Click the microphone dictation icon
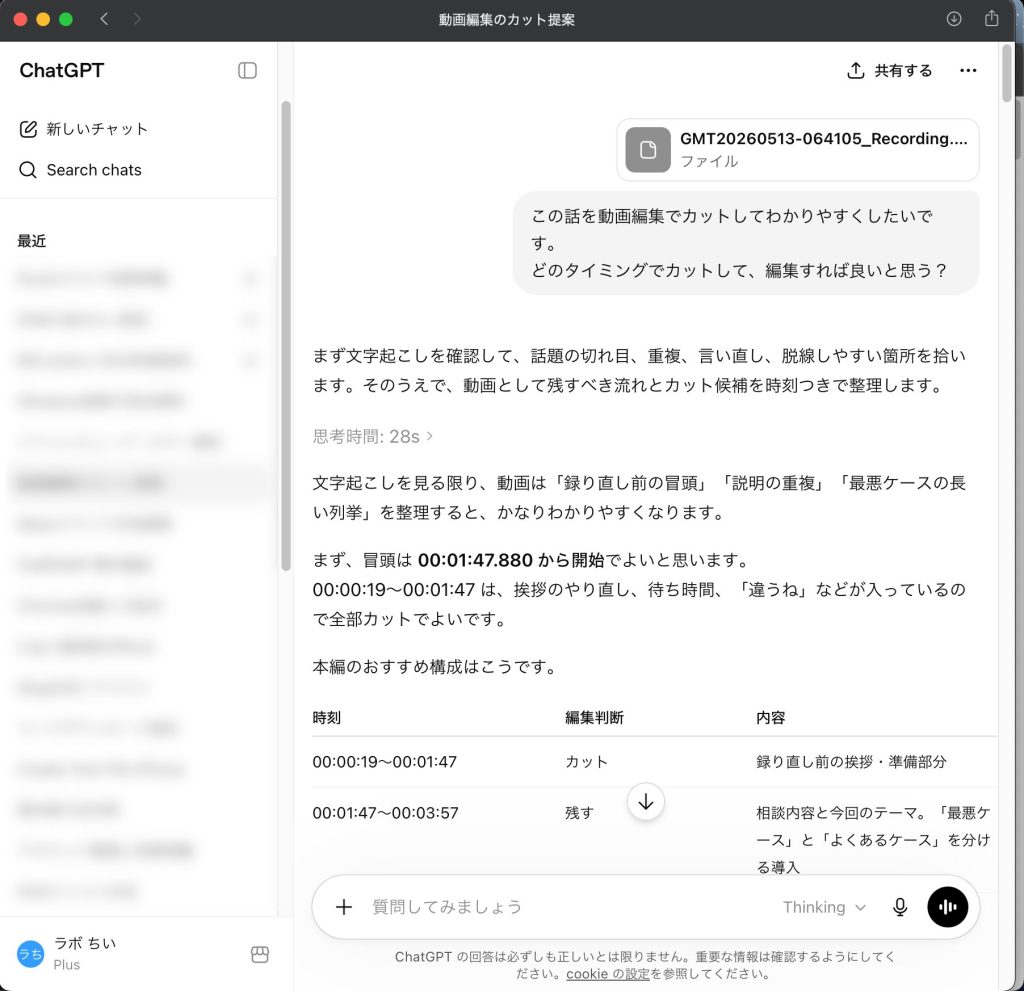 click(900, 907)
